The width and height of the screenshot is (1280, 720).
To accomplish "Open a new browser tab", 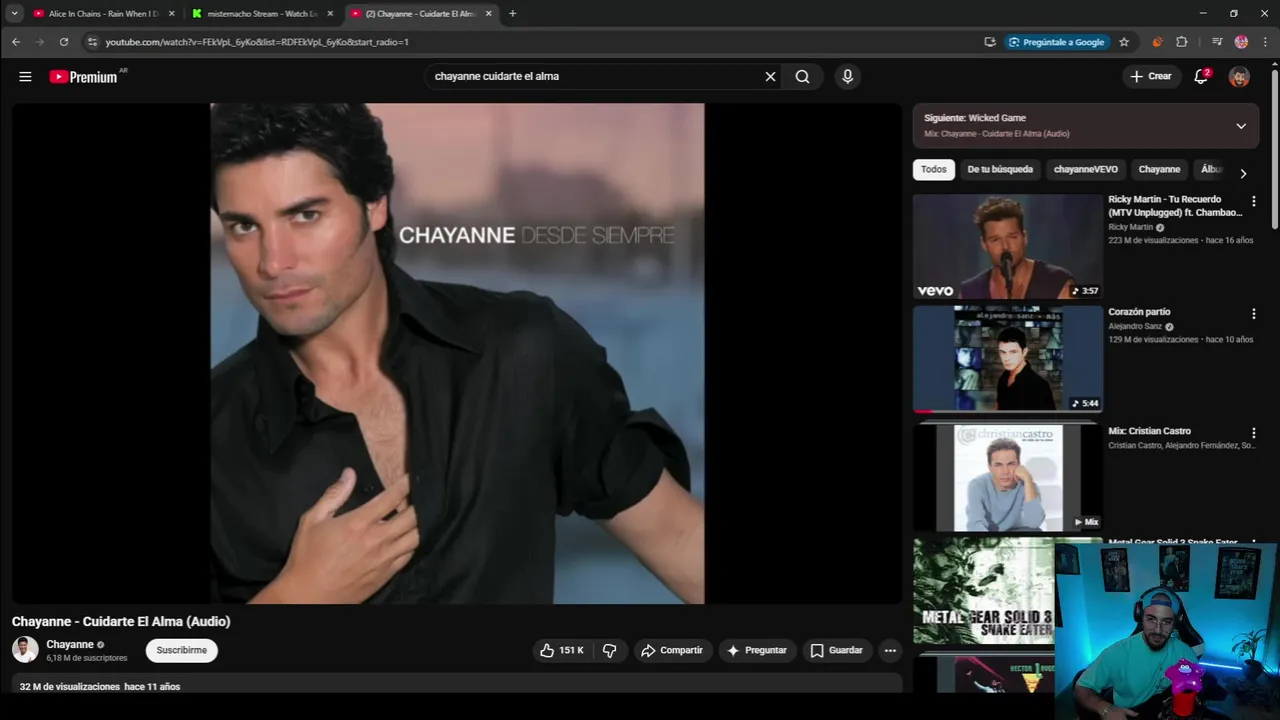I will tap(512, 14).
